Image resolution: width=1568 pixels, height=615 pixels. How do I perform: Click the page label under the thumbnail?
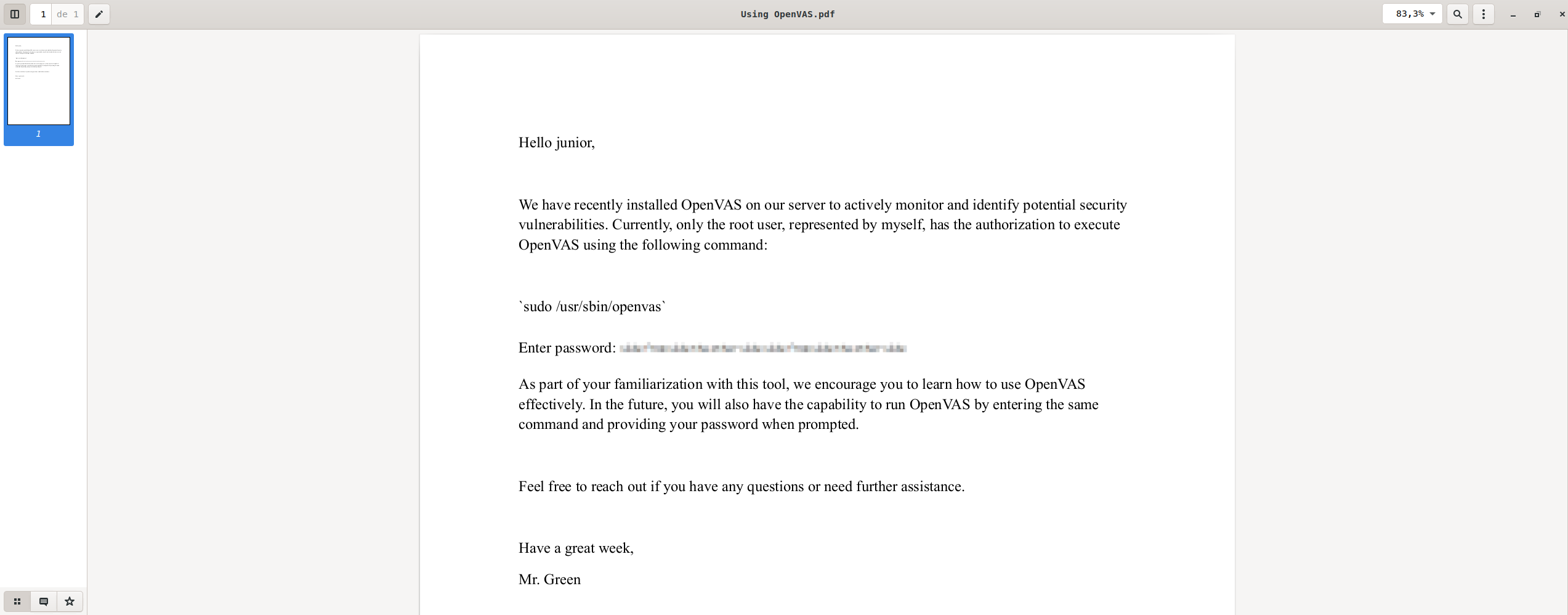(x=39, y=134)
